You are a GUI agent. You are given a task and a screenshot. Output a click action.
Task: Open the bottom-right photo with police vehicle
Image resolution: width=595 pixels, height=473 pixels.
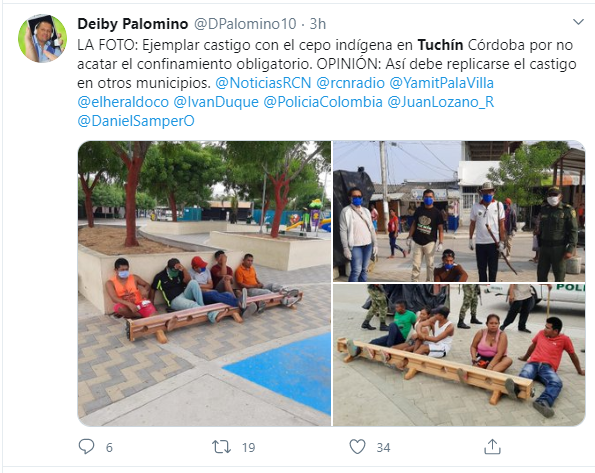pos(459,355)
